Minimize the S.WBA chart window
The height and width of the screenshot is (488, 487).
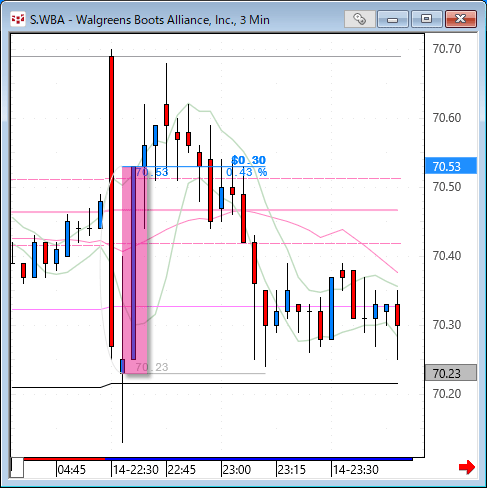point(393,19)
